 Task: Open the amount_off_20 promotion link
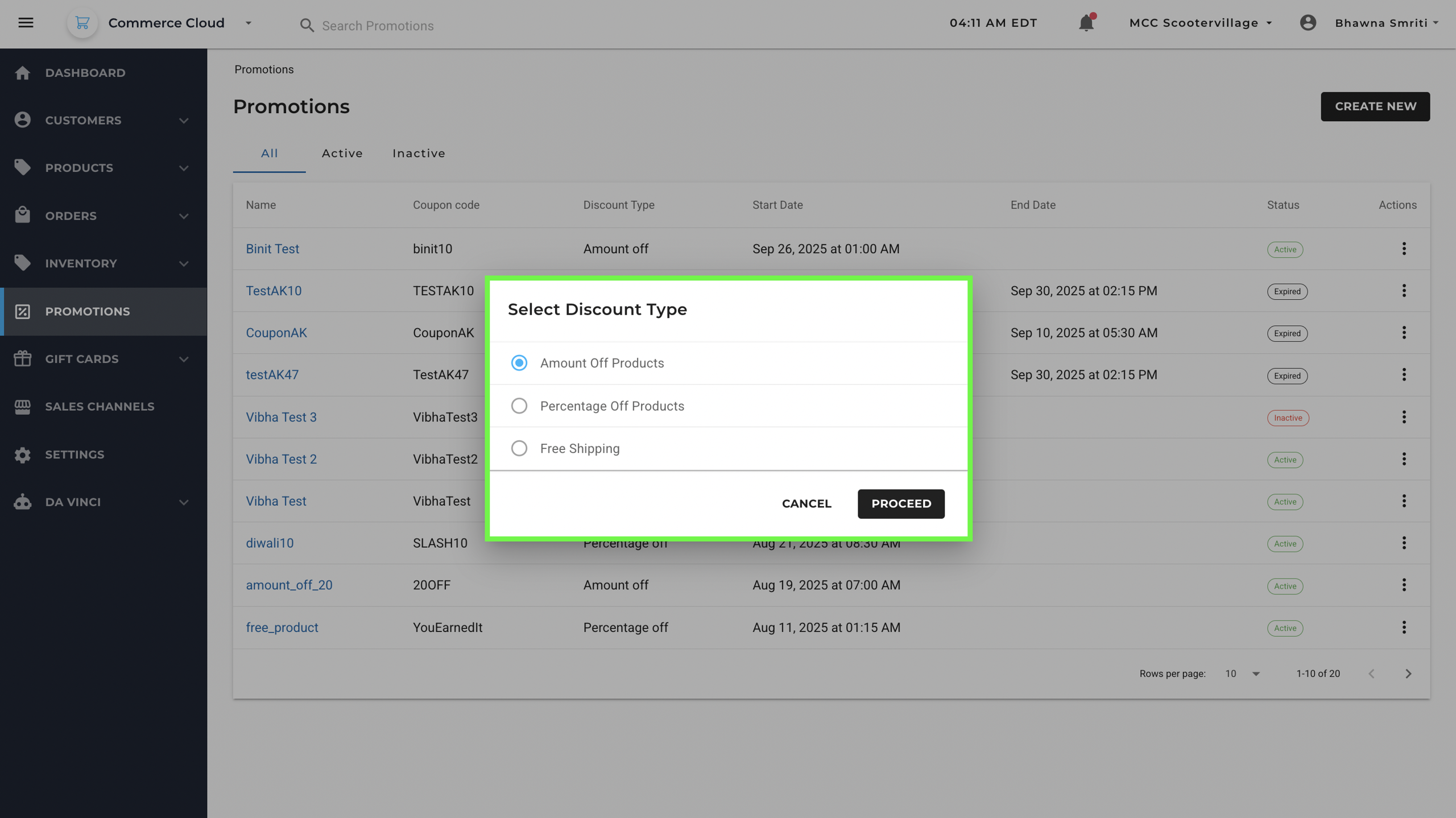(289, 585)
